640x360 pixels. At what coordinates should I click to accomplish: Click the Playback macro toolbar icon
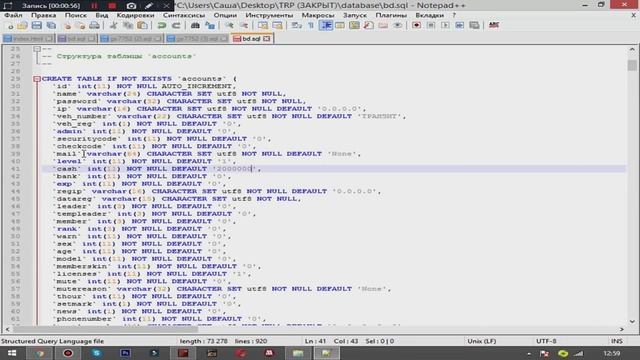(445, 26)
